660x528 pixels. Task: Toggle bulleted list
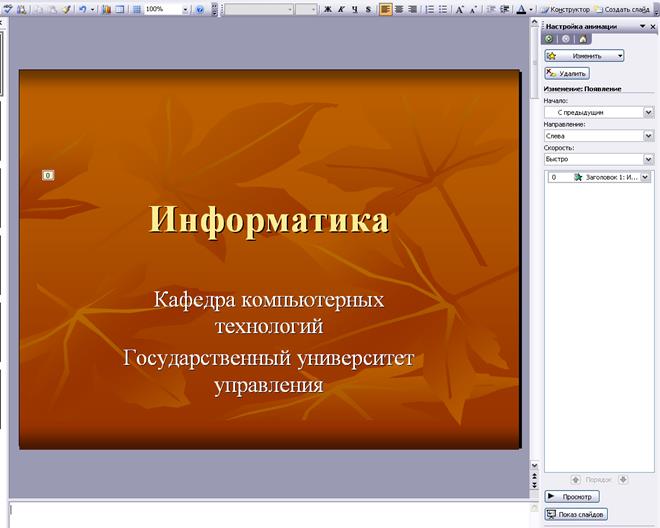pos(443,9)
